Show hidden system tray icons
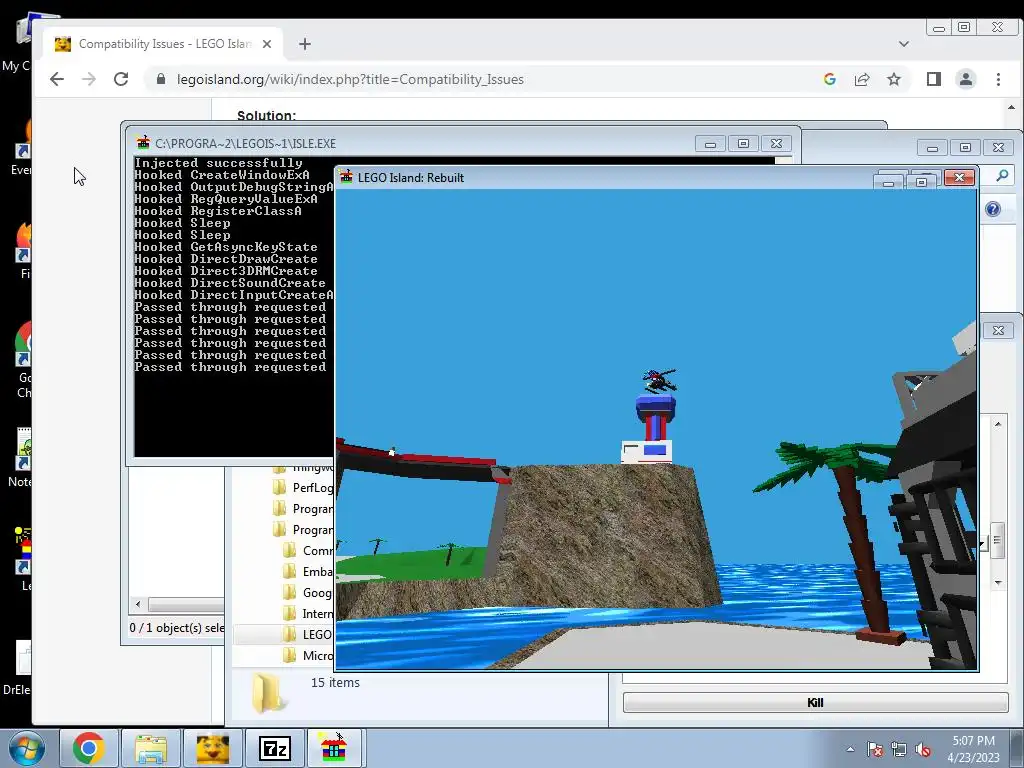Viewport: 1024px width, 768px height. [850, 749]
